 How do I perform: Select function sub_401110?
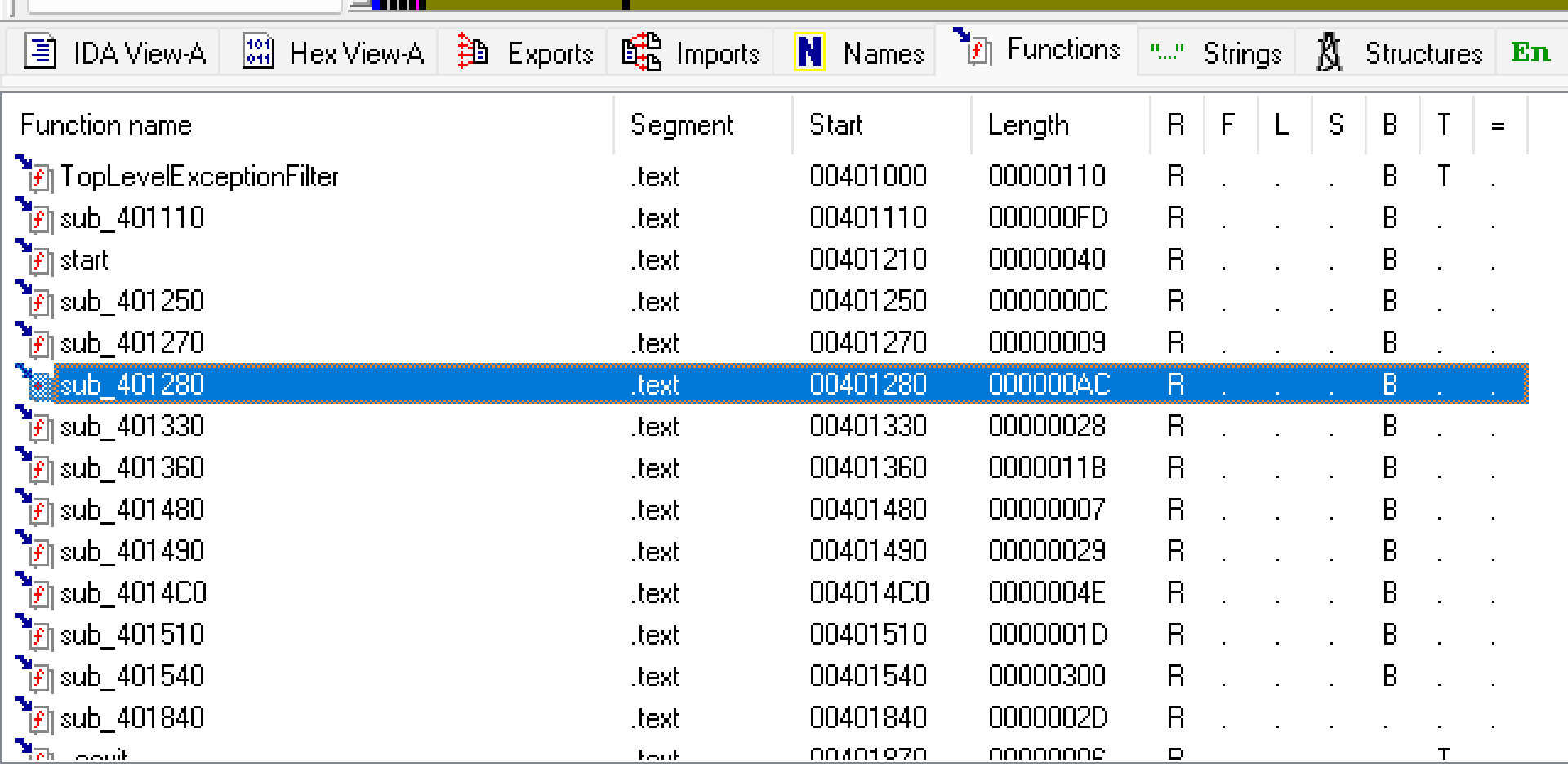(132, 218)
